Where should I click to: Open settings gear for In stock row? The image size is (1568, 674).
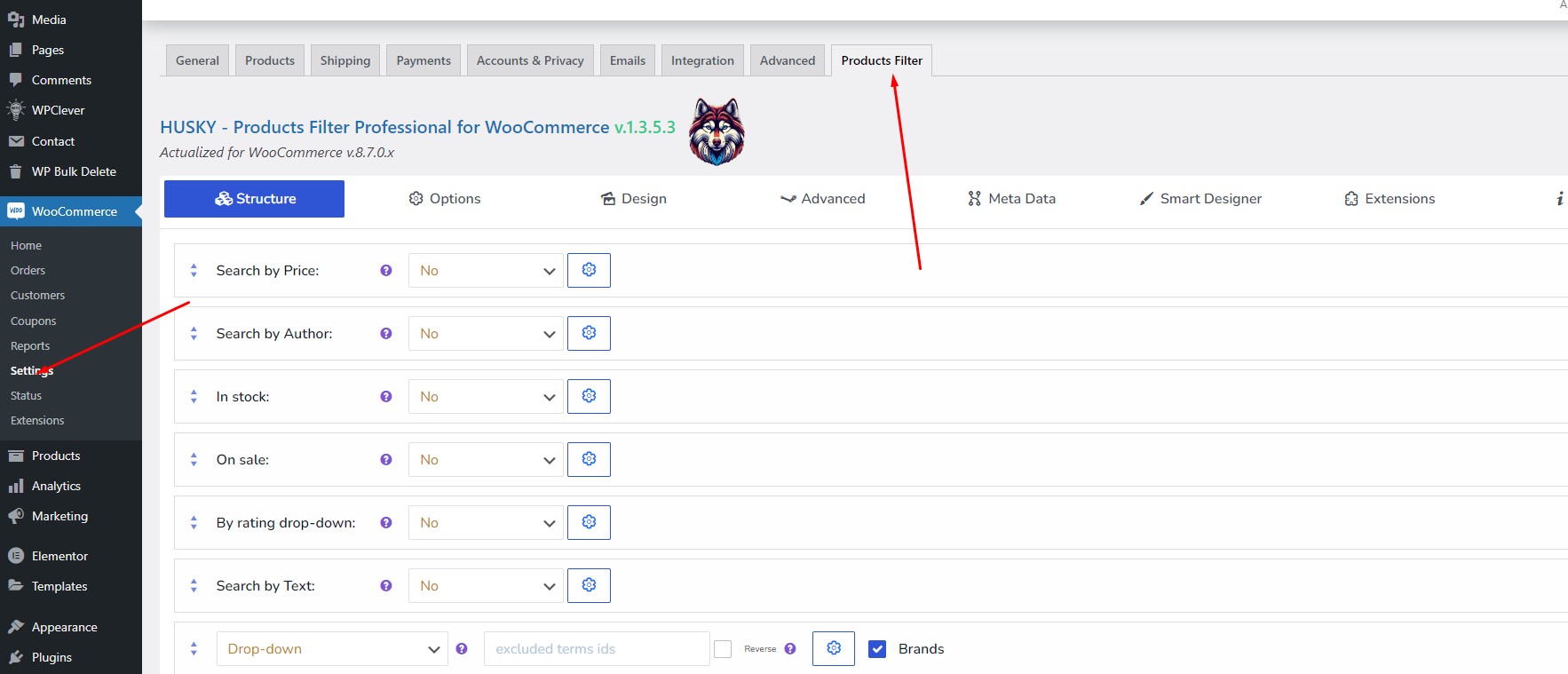589,396
